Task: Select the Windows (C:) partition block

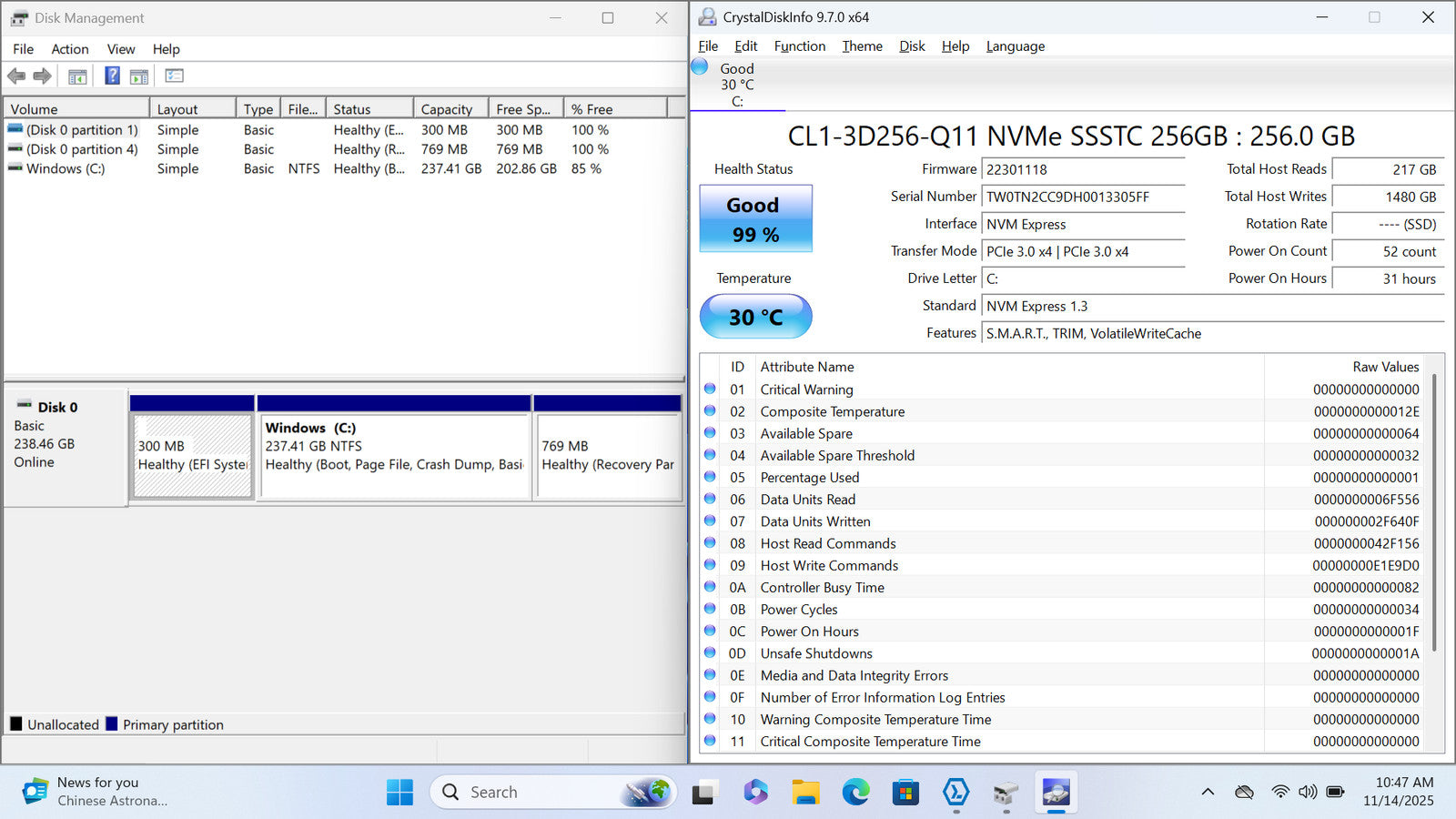Action: [394, 455]
